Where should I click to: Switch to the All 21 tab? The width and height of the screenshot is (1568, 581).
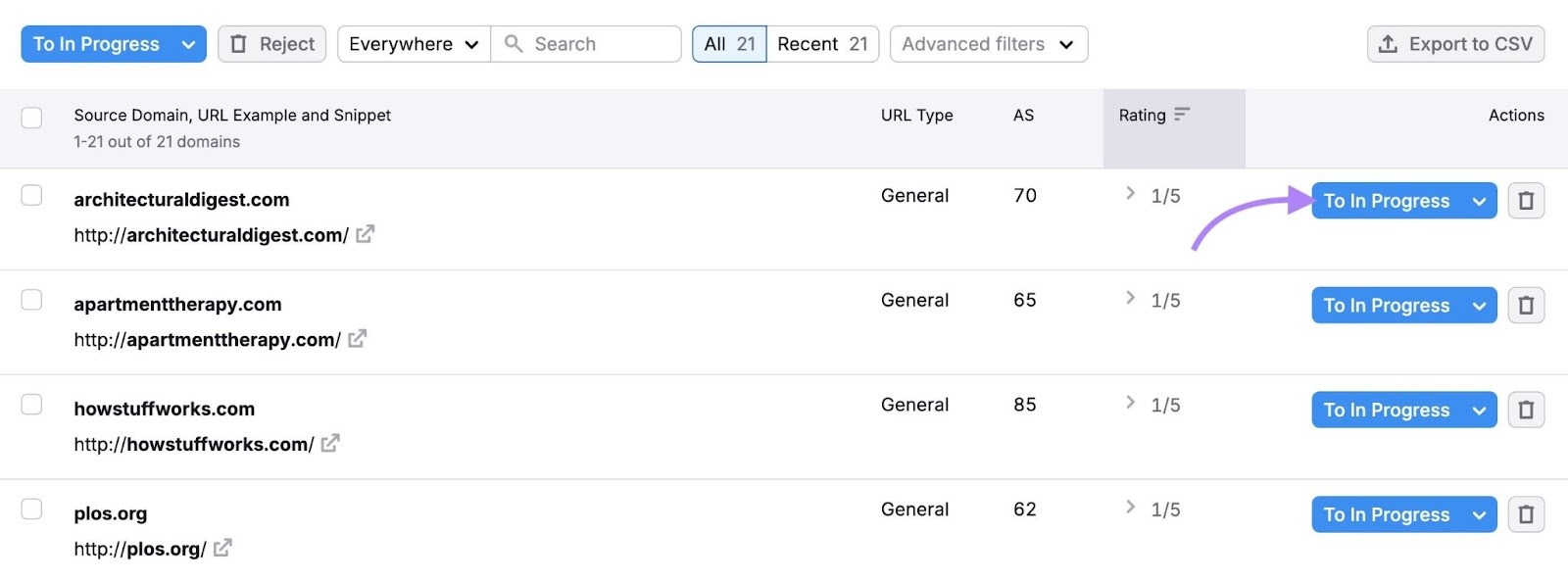729,44
